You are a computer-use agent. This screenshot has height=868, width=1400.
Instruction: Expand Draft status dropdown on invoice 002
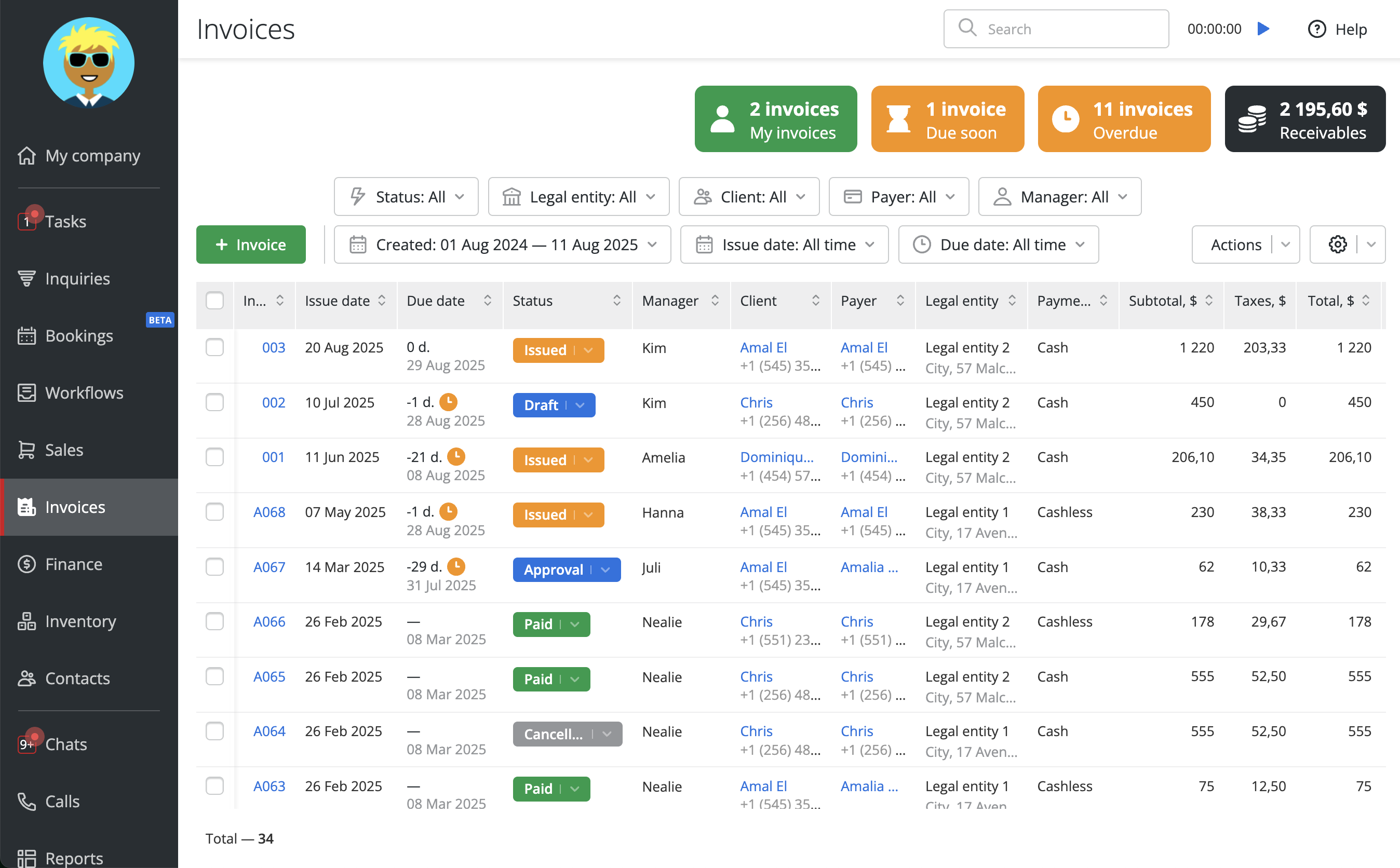pyautogui.click(x=581, y=405)
